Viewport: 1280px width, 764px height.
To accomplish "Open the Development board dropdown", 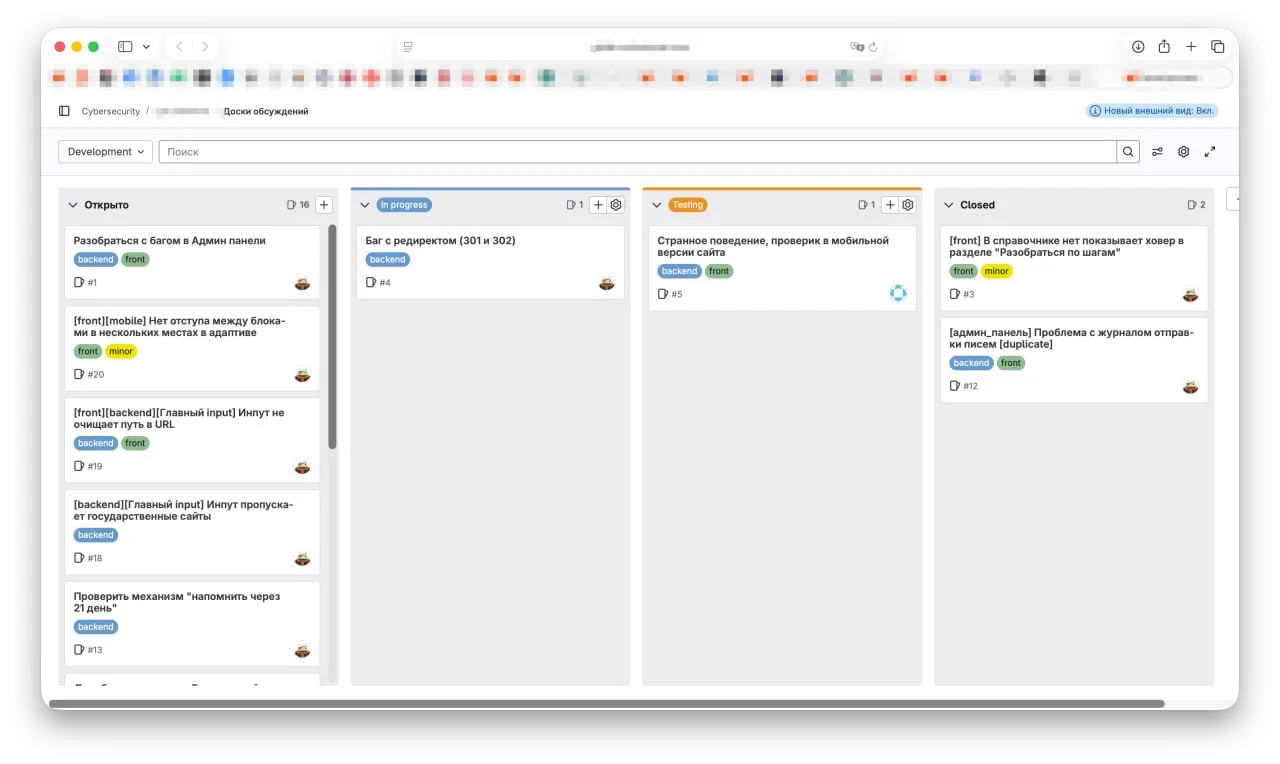I will (x=105, y=152).
